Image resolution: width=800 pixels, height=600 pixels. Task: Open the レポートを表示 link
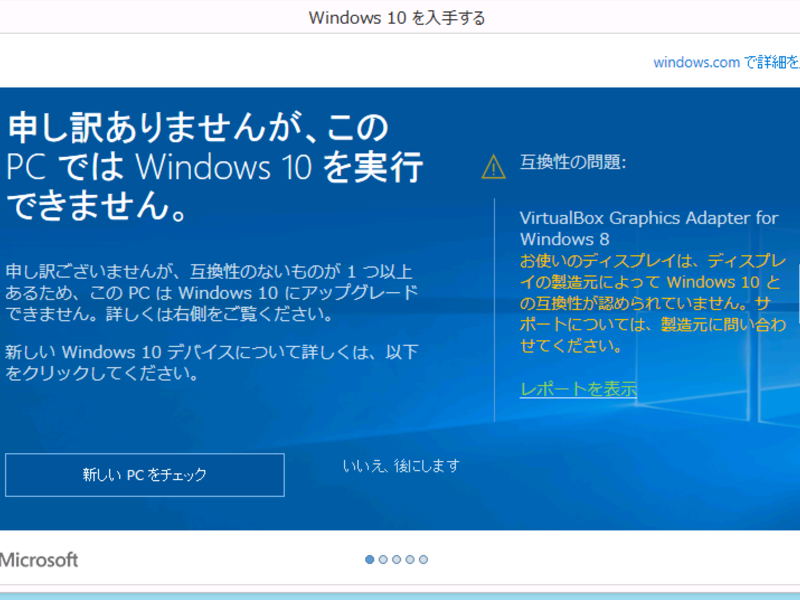click(x=578, y=389)
